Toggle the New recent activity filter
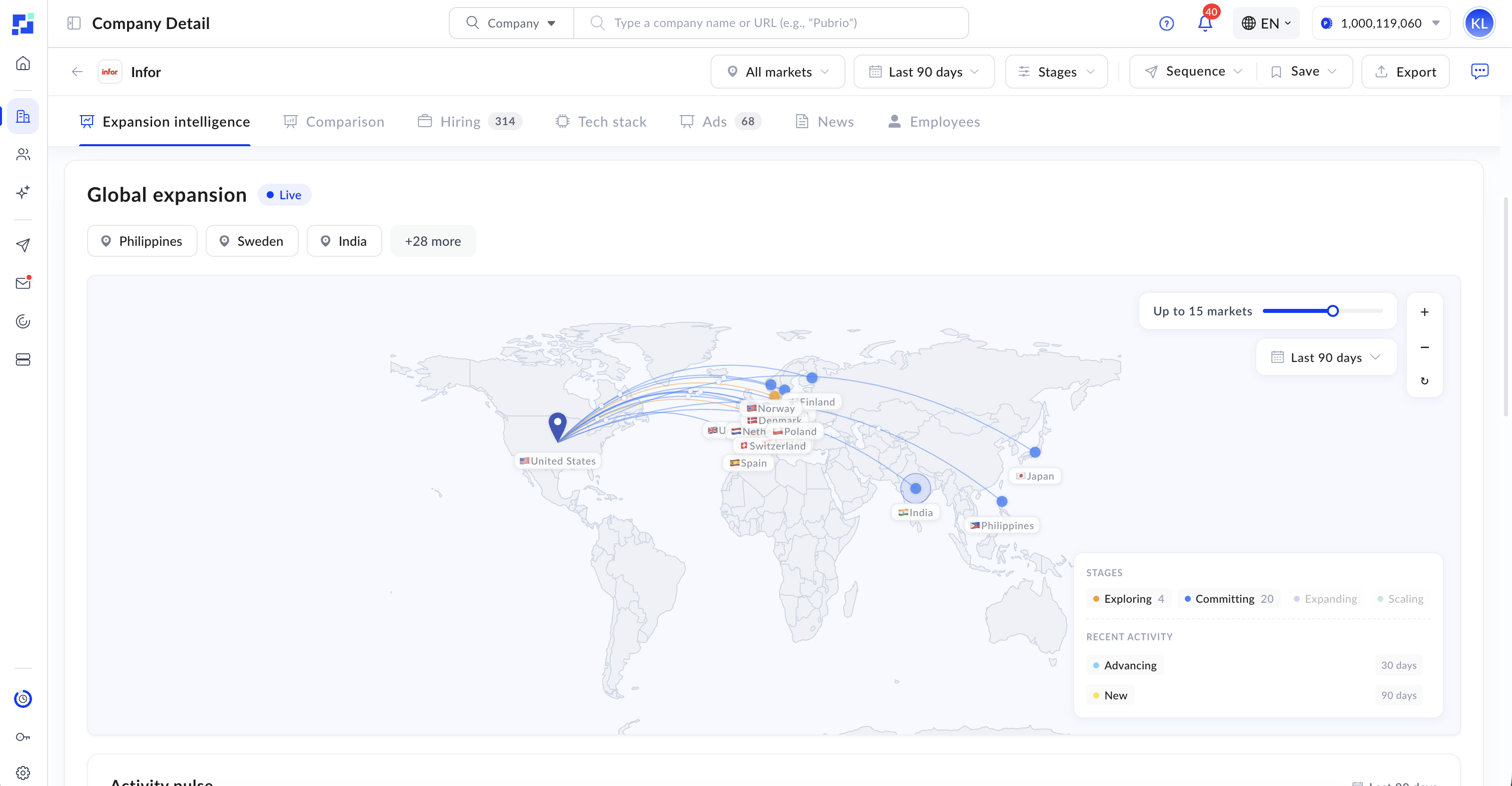1512x786 pixels. (x=1110, y=695)
